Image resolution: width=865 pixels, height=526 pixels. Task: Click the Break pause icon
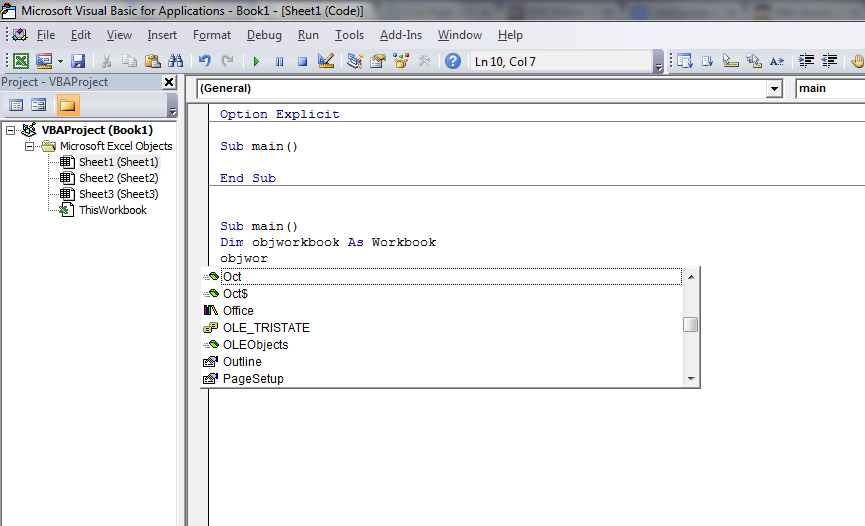[279, 61]
